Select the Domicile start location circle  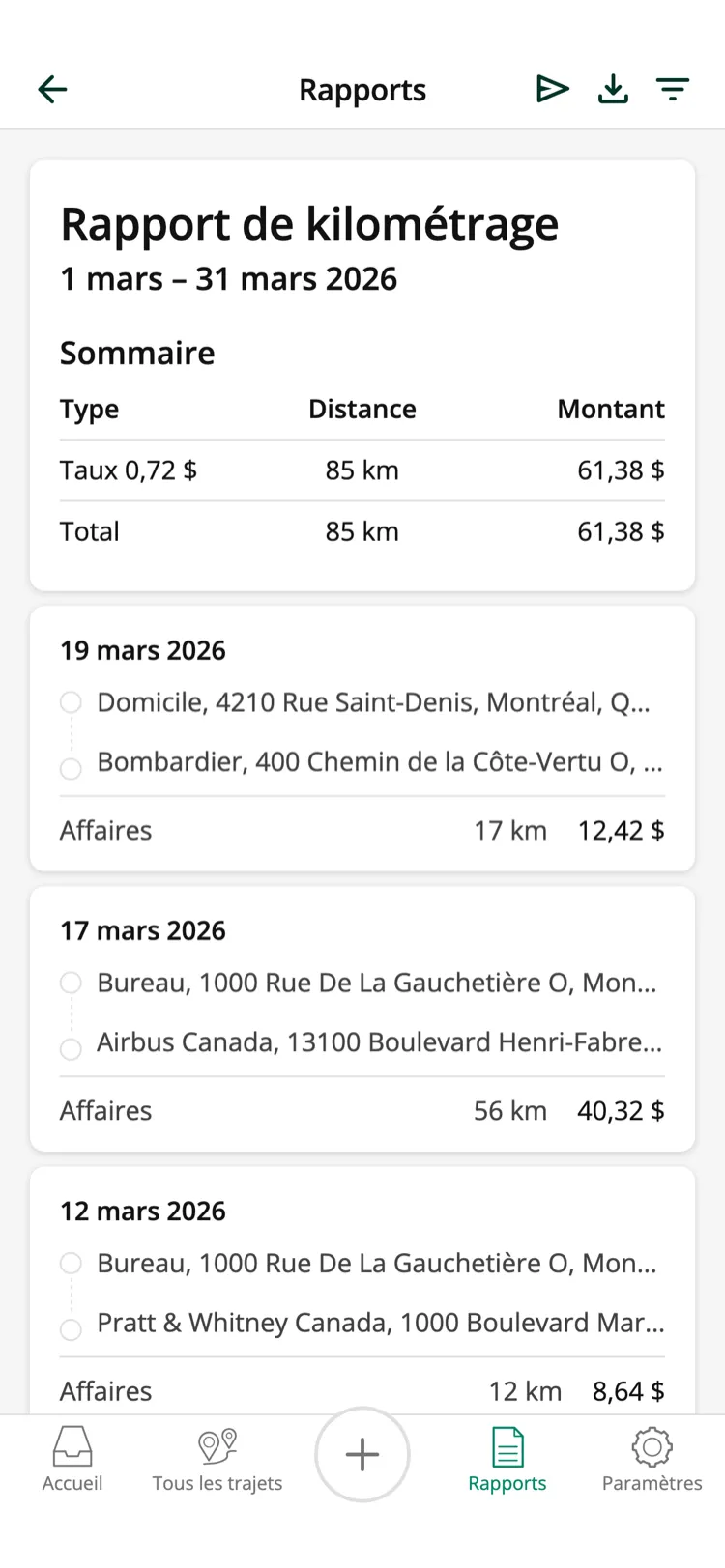pos(71,702)
